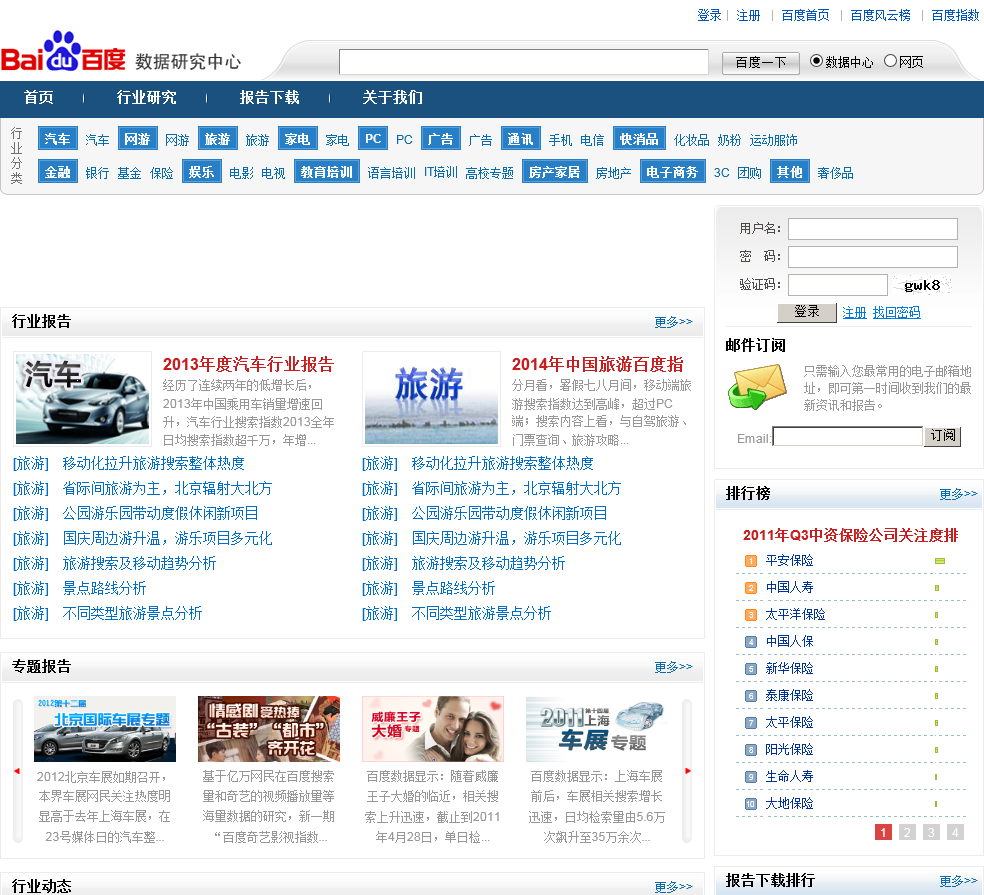Image resolution: width=984 pixels, height=895 pixels.
Task: Click the 化妆品 subcategory link
Action: click(x=692, y=140)
